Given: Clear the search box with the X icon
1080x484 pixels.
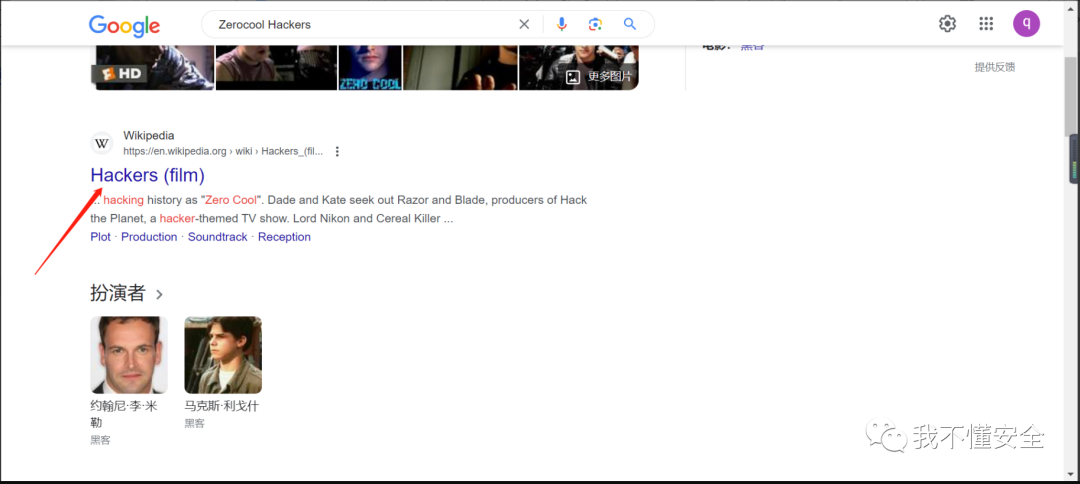Looking at the screenshot, I should pyautogui.click(x=524, y=25).
